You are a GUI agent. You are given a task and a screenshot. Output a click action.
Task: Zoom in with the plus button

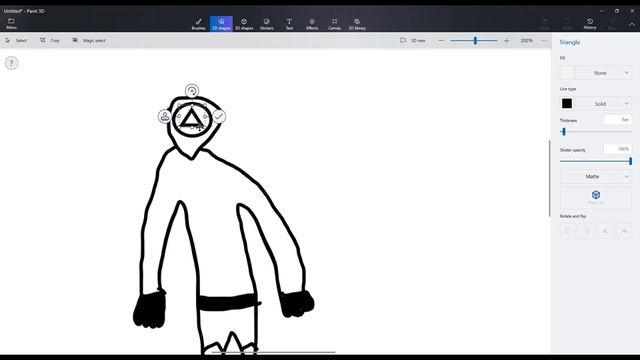pyautogui.click(x=507, y=41)
